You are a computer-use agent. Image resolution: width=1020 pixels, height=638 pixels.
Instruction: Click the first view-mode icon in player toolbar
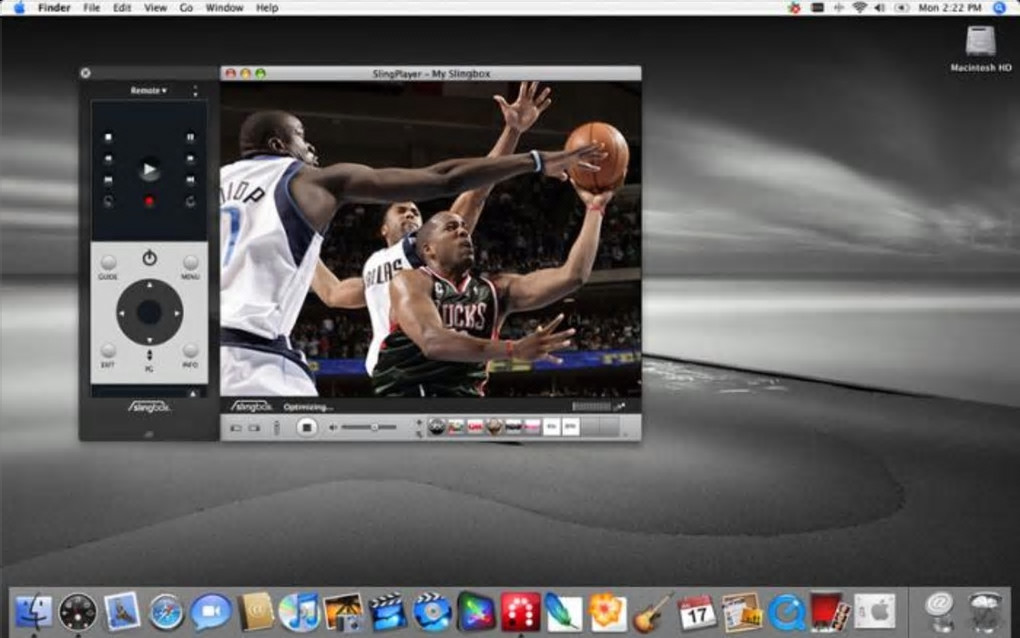(x=236, y=428)
